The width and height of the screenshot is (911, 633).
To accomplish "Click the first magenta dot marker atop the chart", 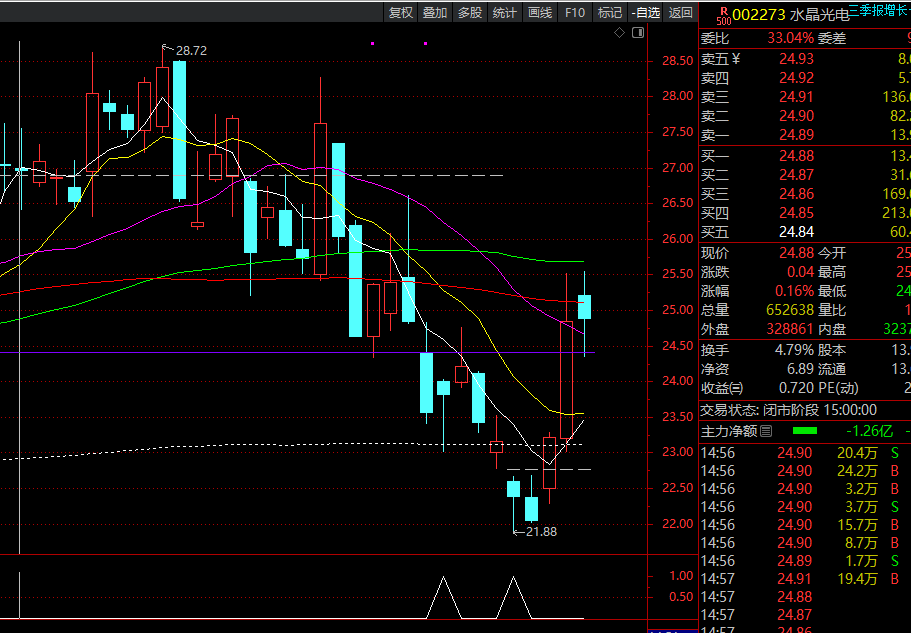I will [372, 44].
